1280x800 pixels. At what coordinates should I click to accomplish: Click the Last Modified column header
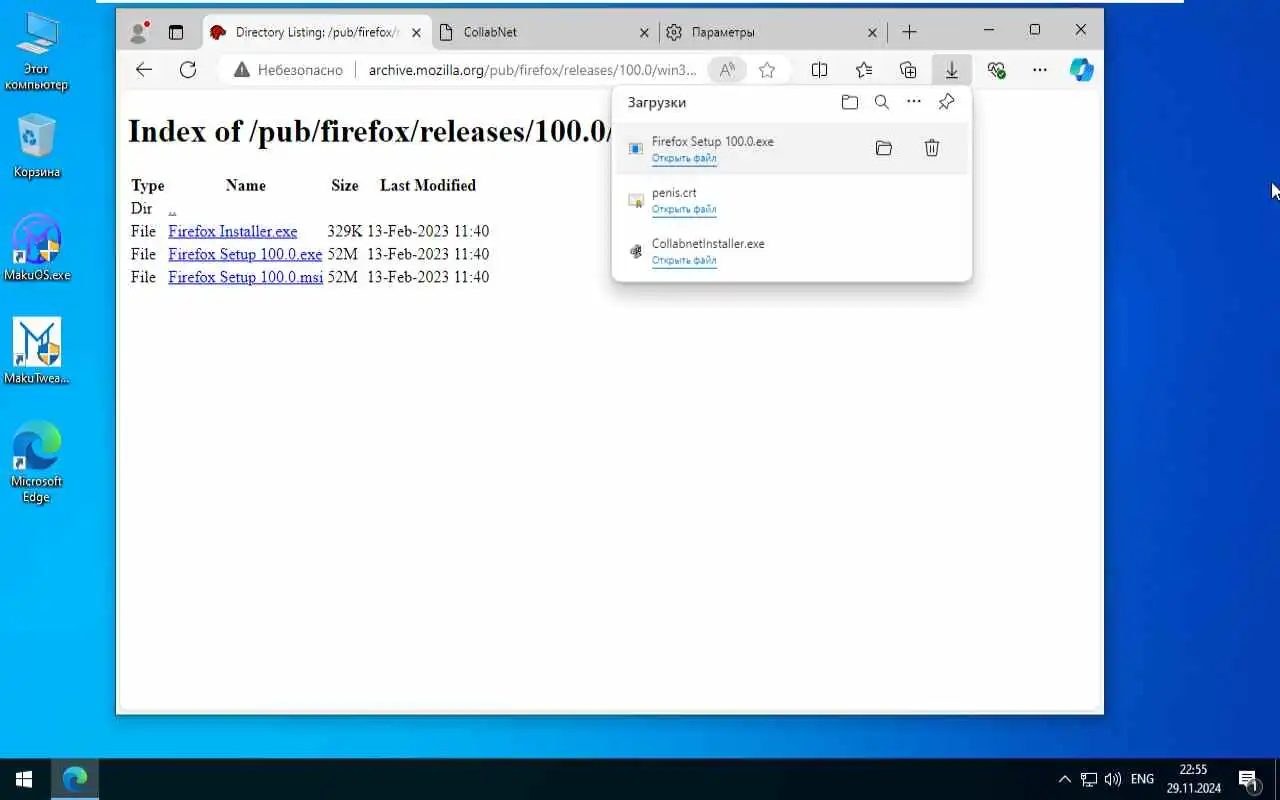point(428,185)
